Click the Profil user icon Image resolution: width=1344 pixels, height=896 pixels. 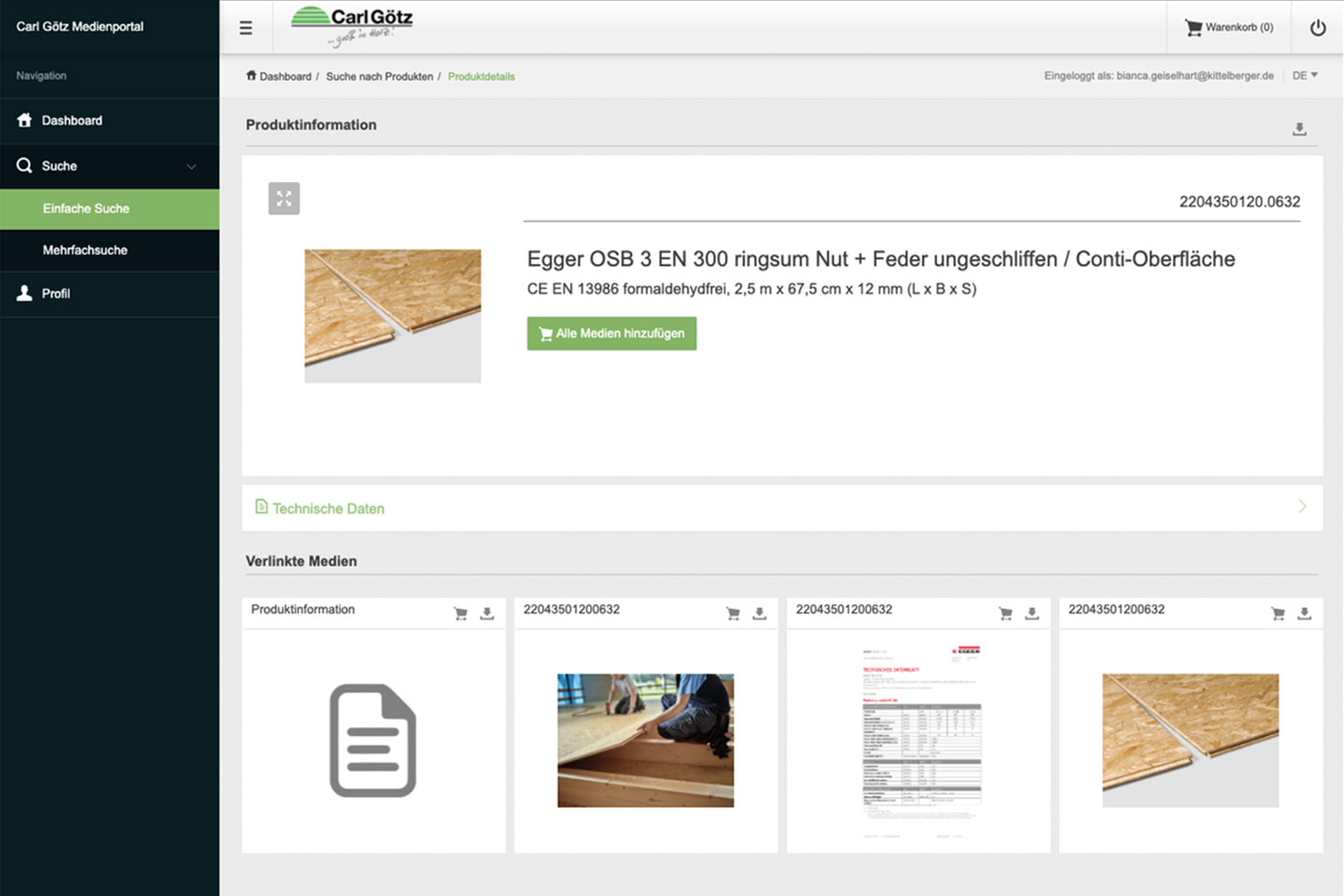point(24,293)
